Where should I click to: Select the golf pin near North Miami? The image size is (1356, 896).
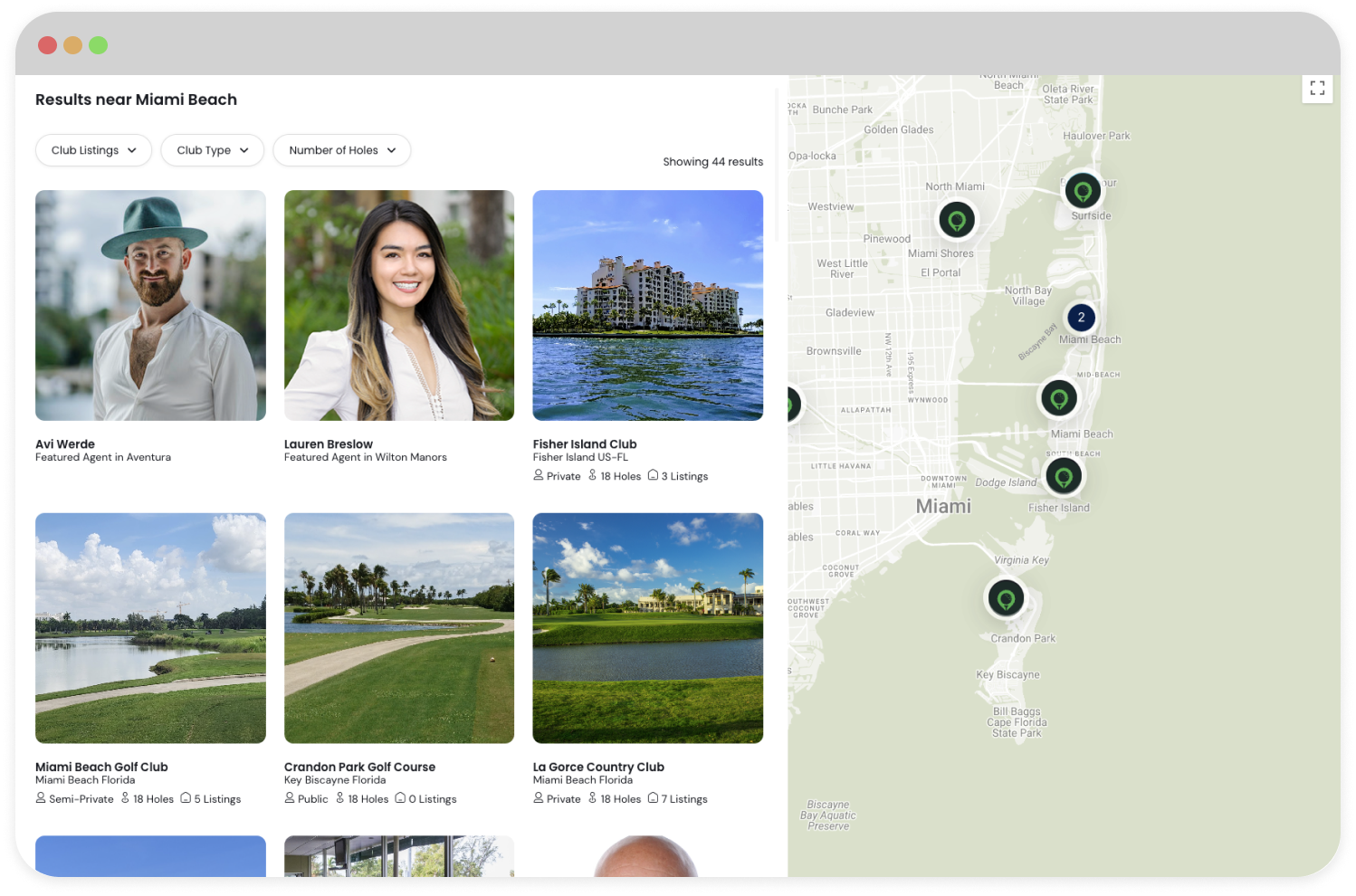point(956,220)
